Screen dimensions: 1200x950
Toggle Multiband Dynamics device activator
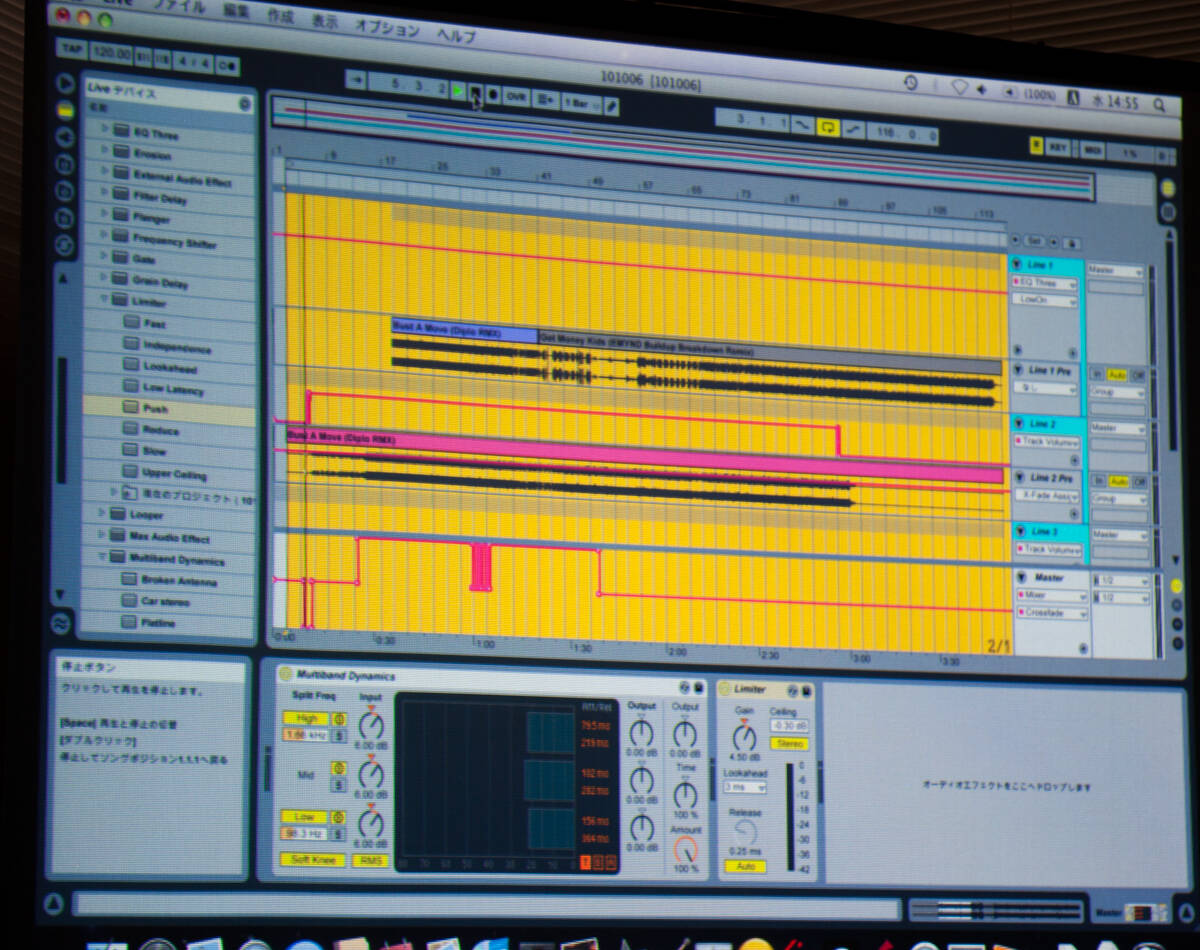286,674
